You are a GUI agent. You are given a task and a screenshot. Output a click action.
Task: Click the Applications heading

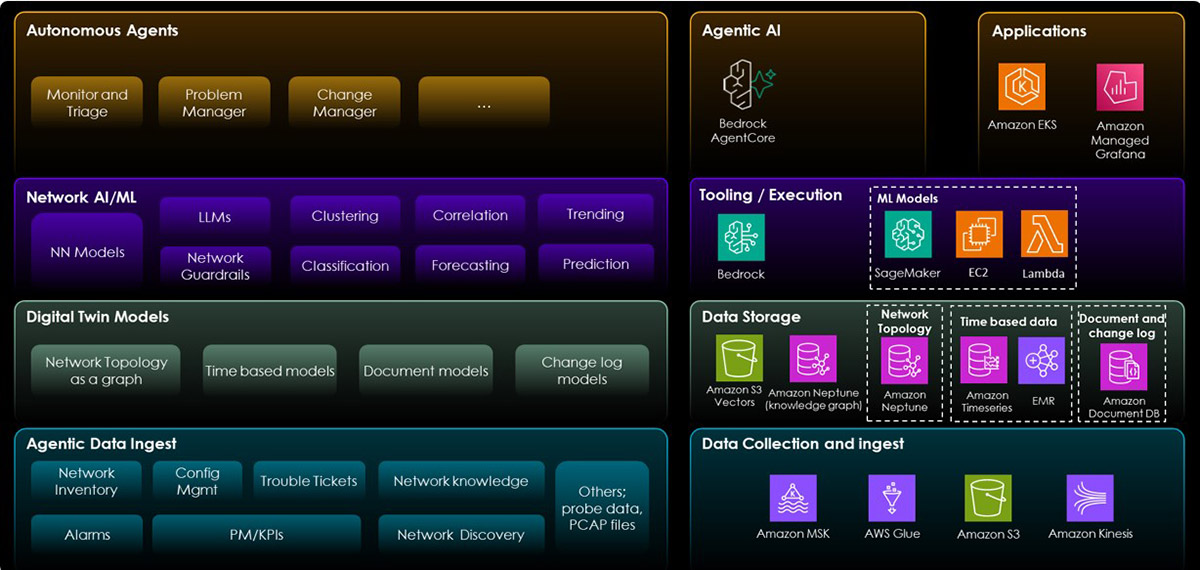point(1039,31)
